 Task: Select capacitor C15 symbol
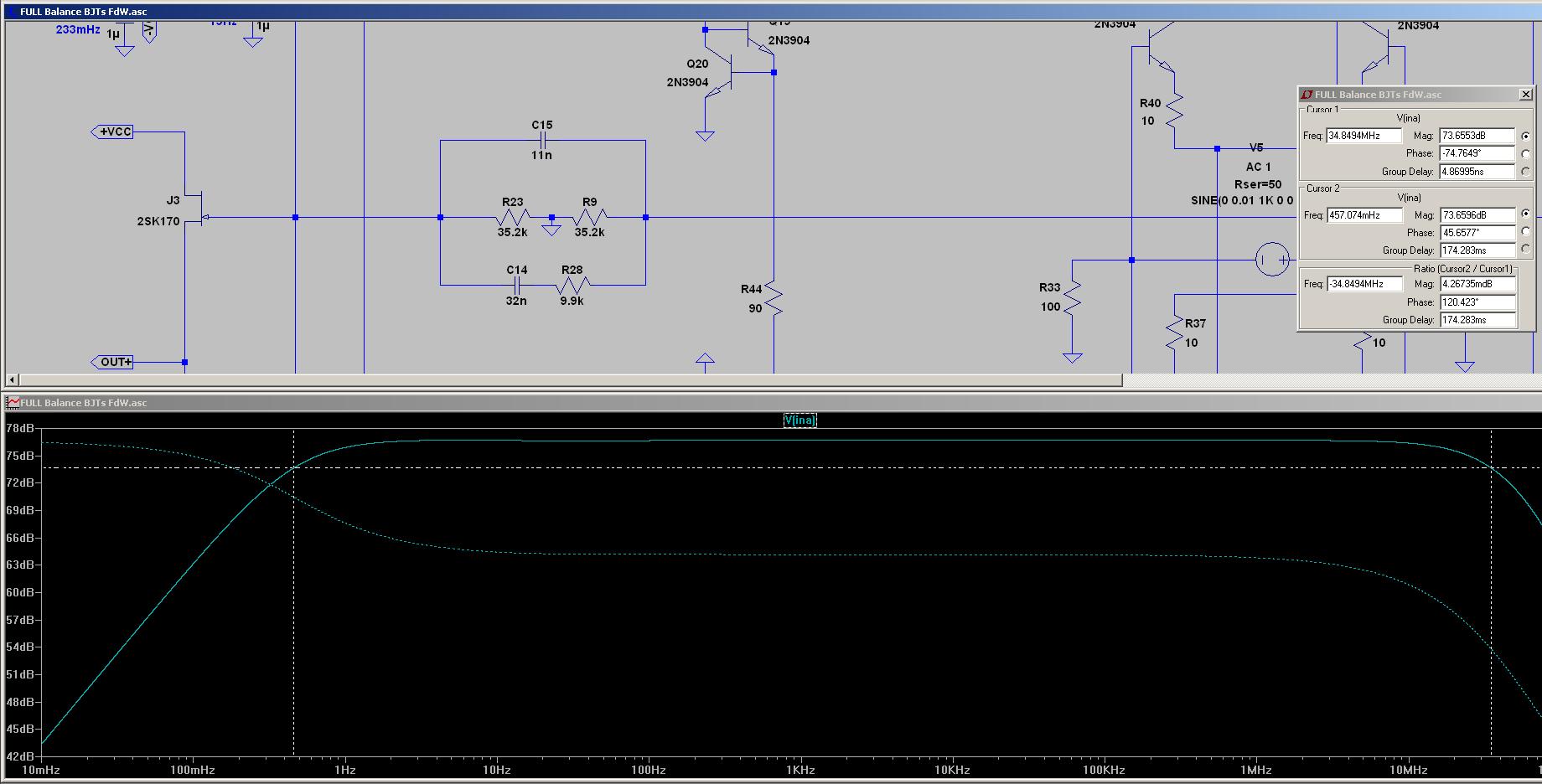coord(542,140)
